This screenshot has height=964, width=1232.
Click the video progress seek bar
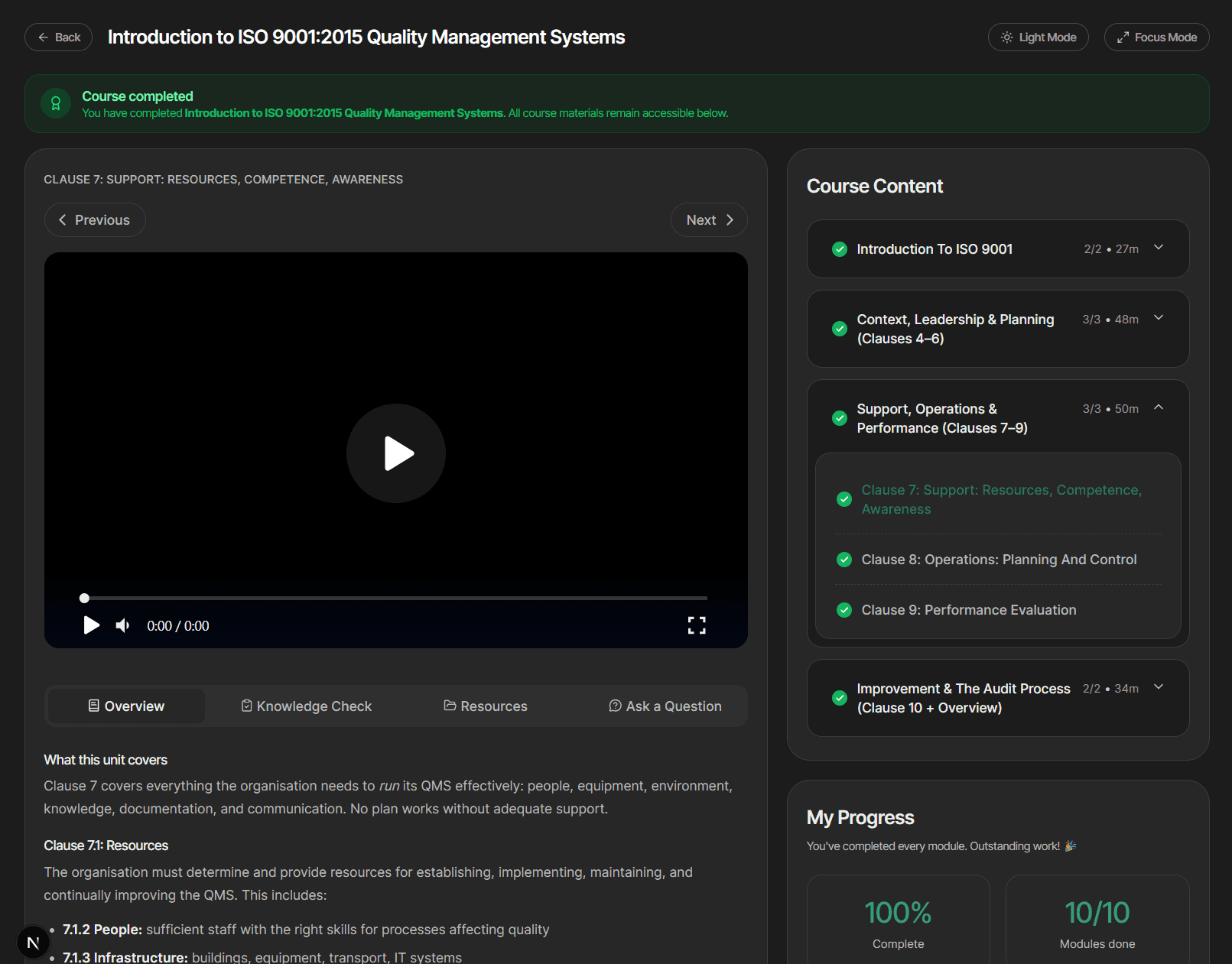(x=395, y=598)
